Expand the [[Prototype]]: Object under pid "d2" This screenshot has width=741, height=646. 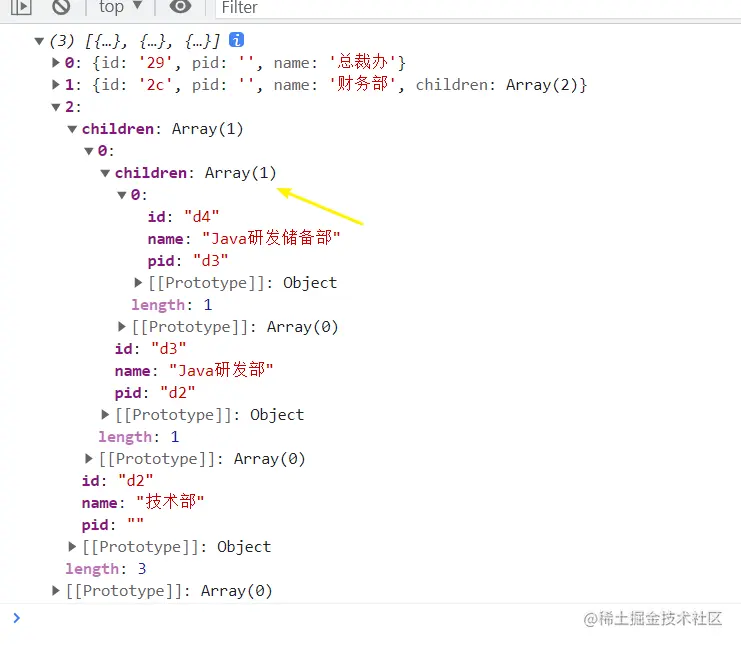pyautogui.click(x=105, y=414)
